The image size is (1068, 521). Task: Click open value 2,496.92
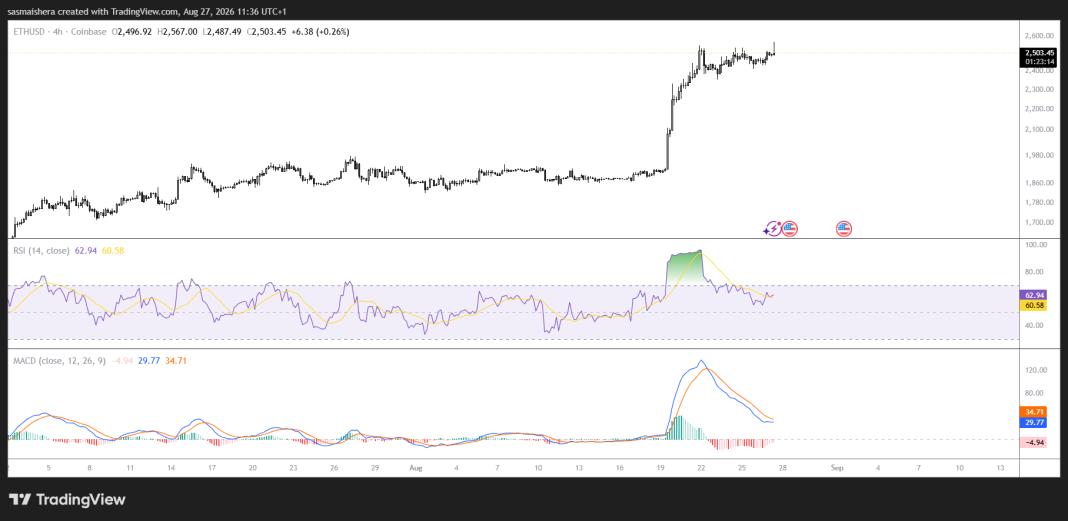134,31
